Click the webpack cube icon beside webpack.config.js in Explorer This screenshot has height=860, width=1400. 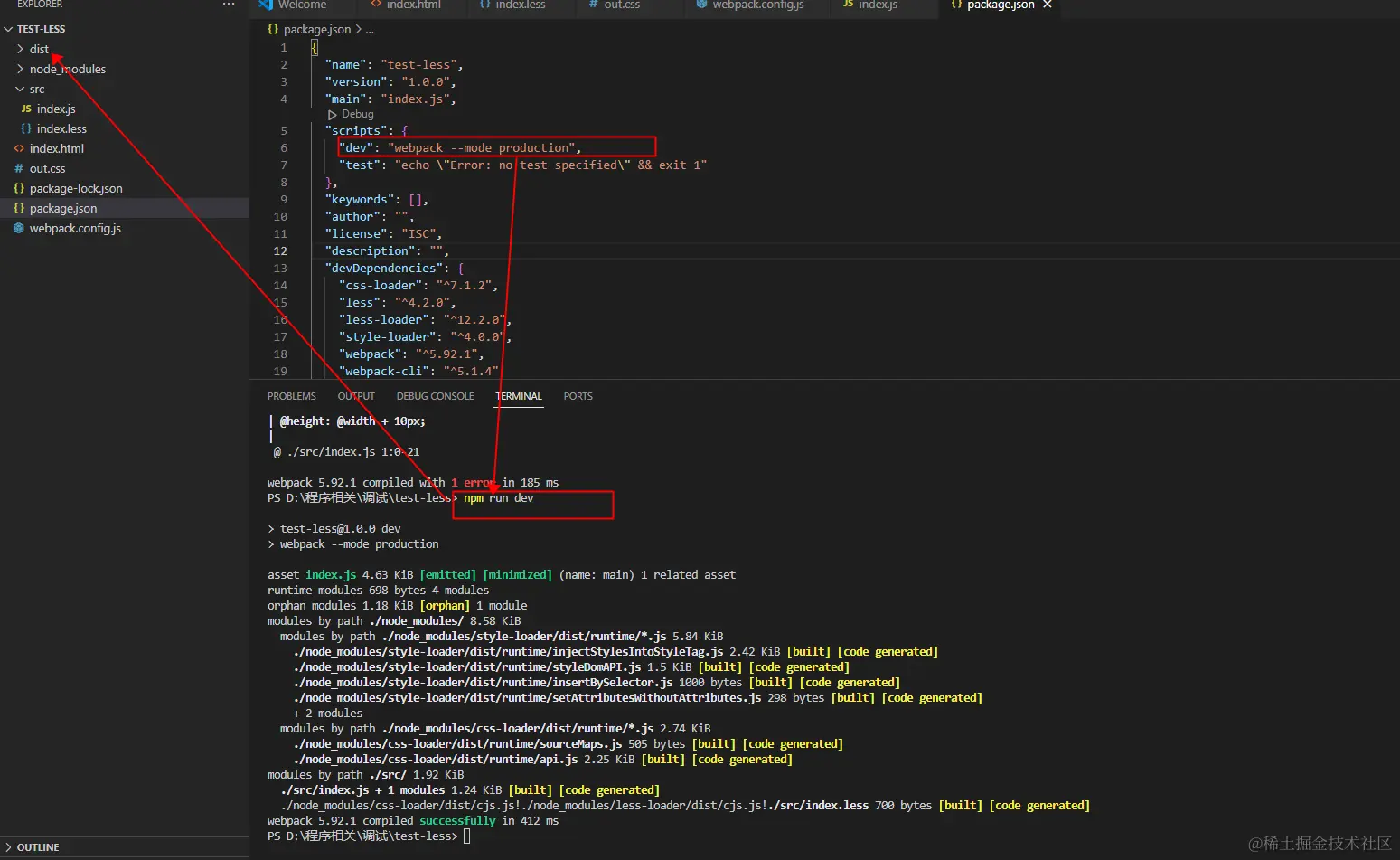(x=19, y=228)
